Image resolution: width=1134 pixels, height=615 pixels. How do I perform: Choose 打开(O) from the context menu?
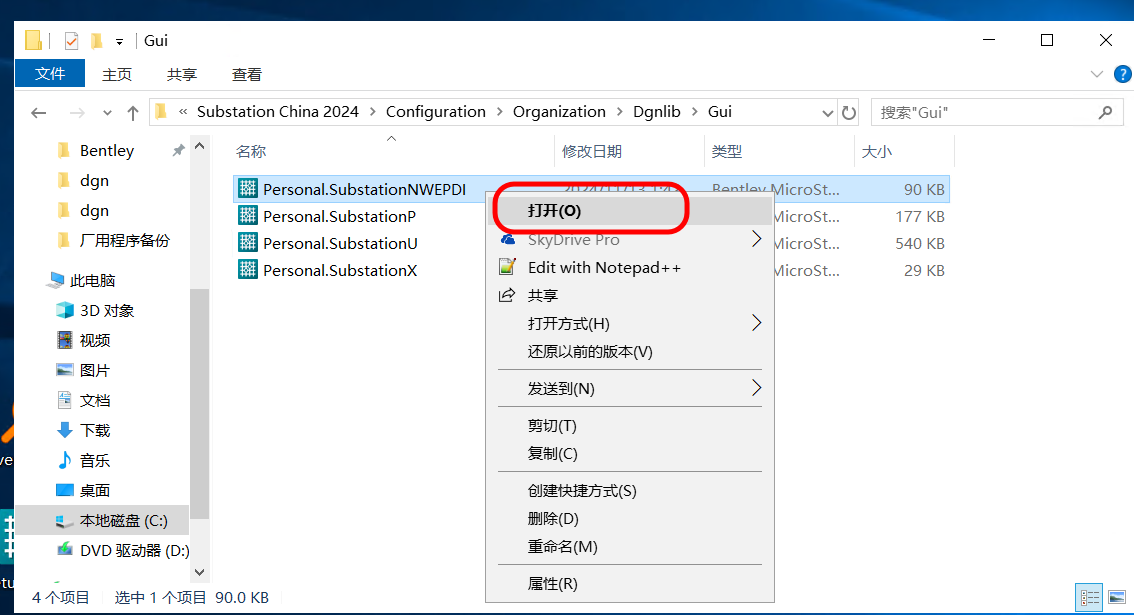(x=554, y=211)
